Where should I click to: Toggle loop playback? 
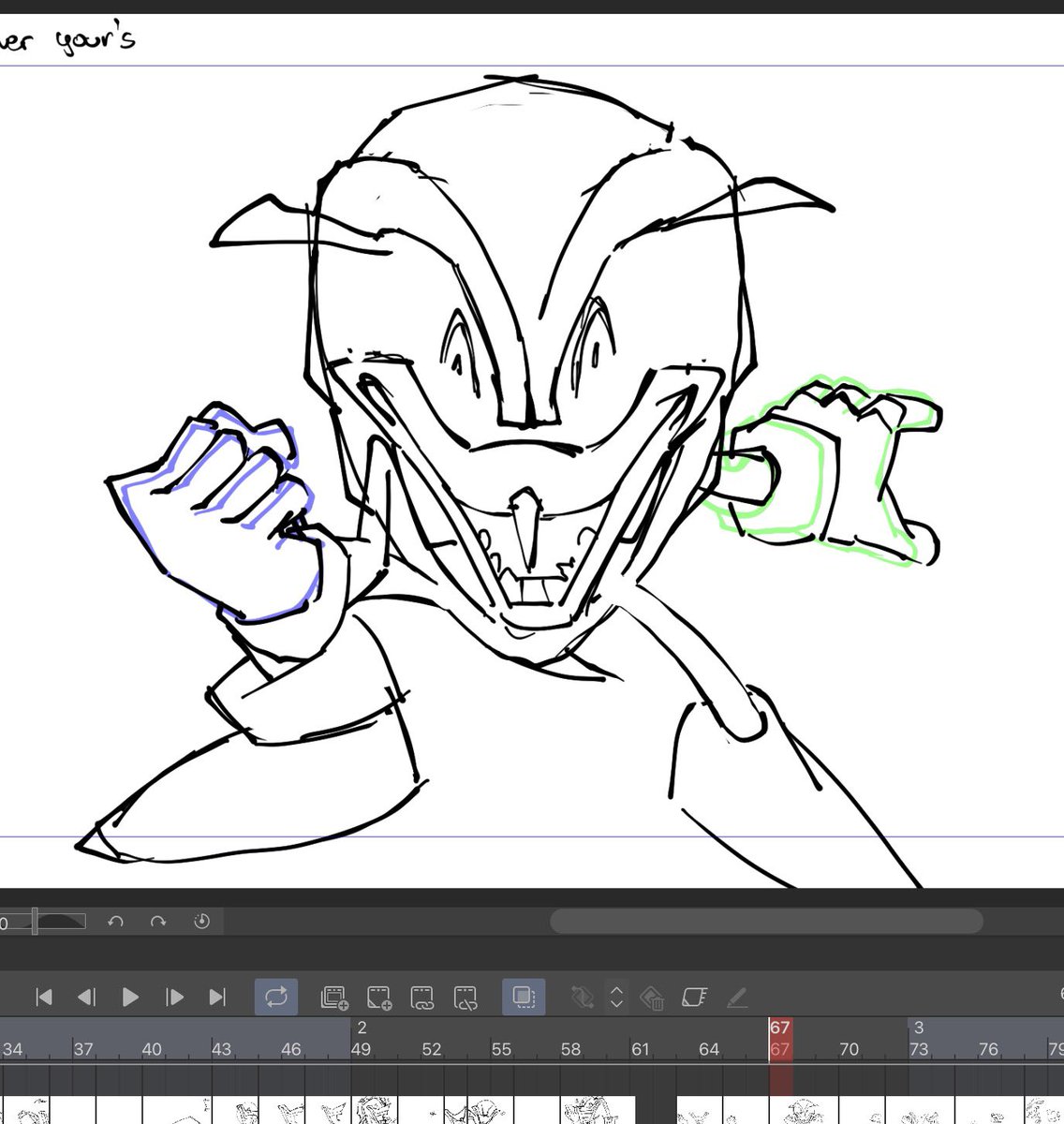coord(276,998)
